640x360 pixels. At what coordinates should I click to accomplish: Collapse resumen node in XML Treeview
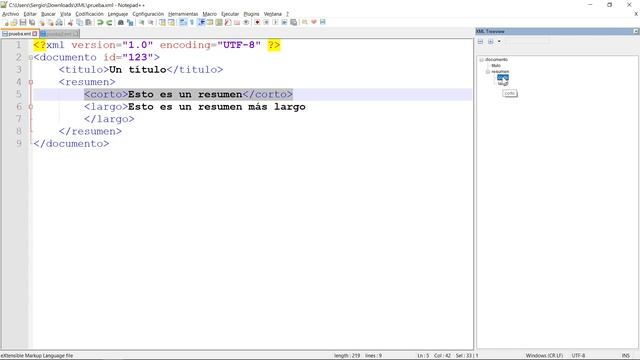[x=487, y=71]
